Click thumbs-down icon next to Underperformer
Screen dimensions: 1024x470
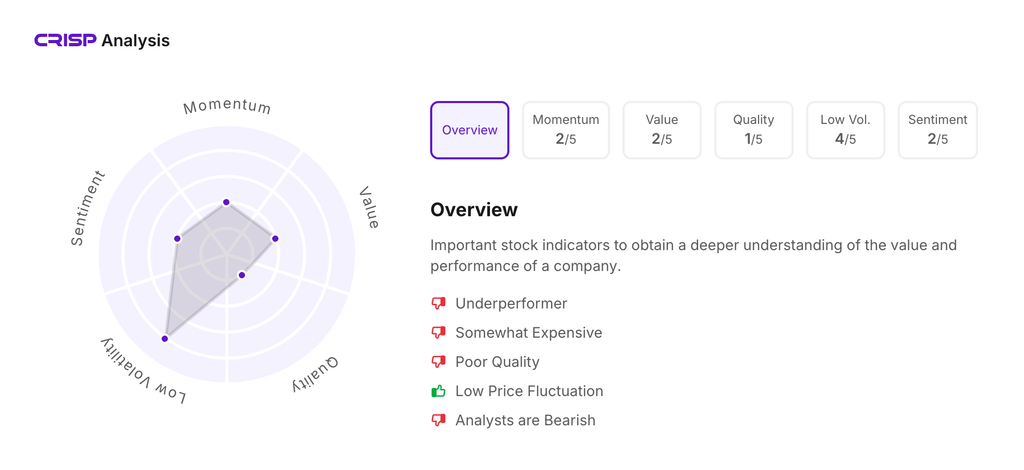point(438,303)
